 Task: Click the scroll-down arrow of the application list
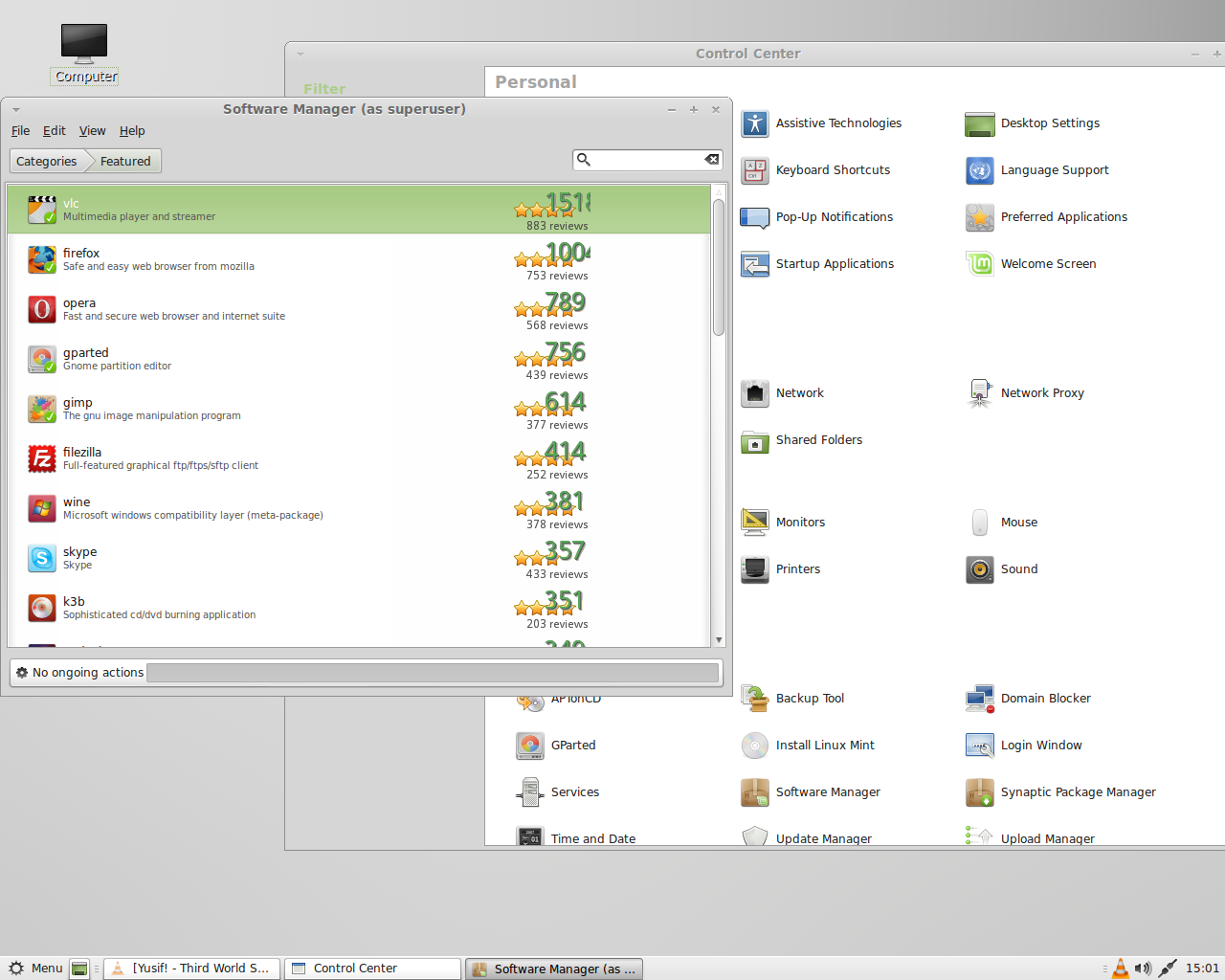(719, 640)
